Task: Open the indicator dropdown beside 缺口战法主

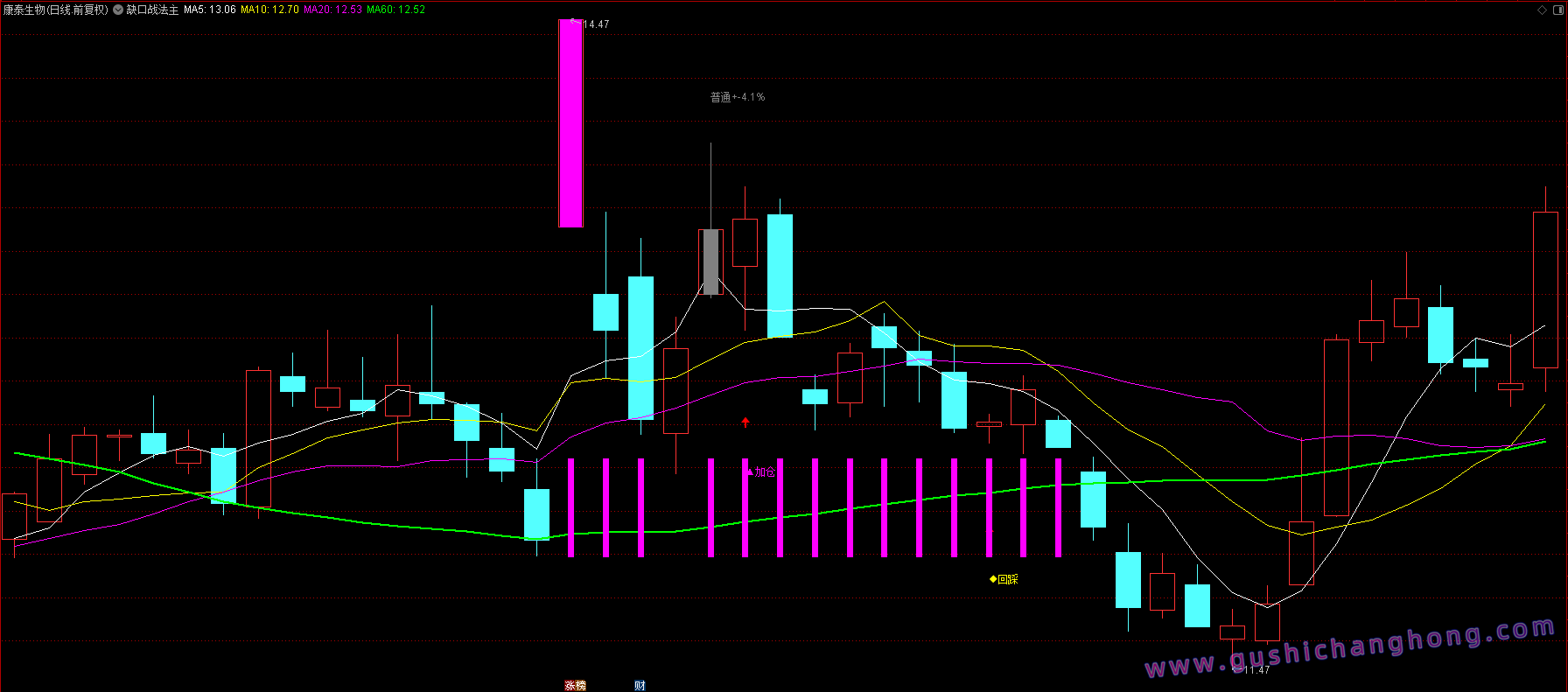Action: click(118, 10)
